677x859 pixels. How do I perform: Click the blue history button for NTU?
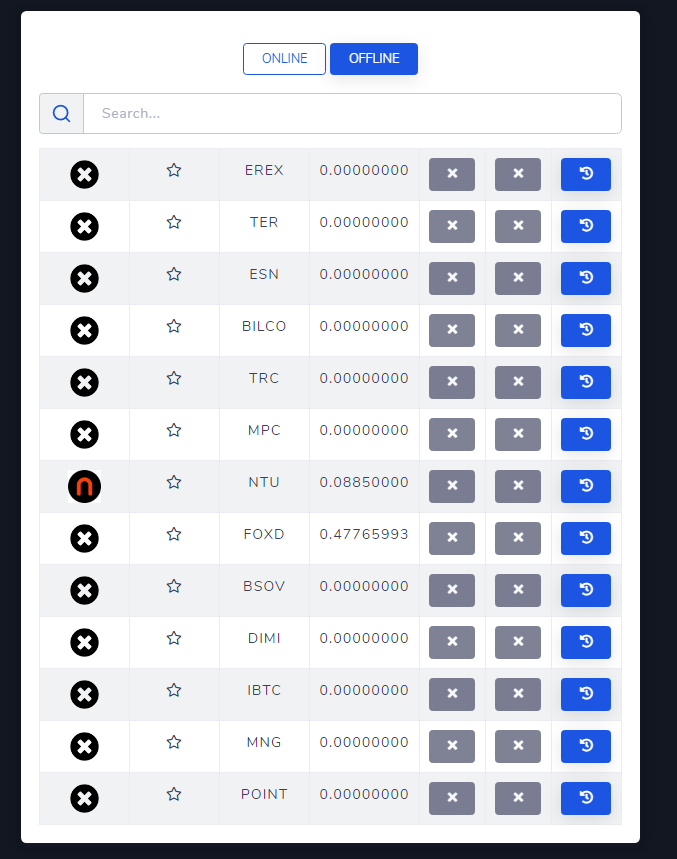[586, 486]
